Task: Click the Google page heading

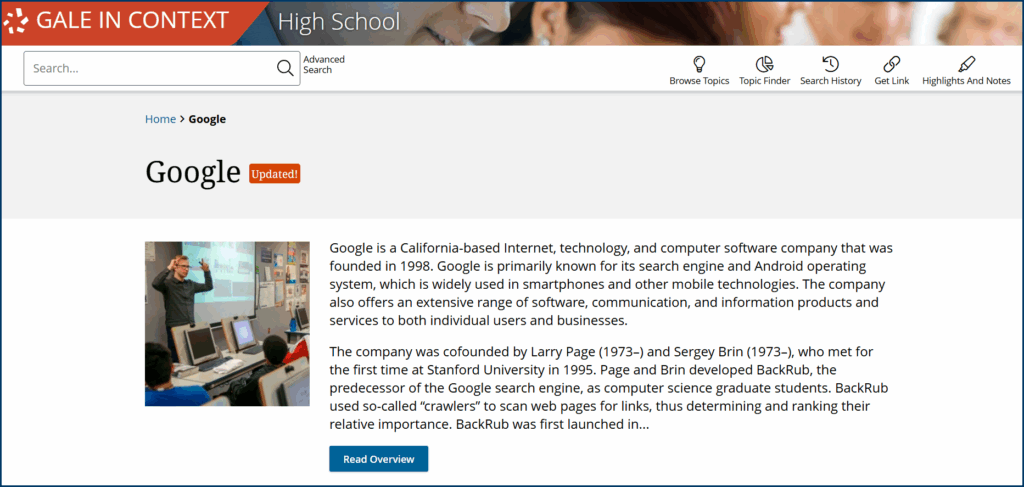Action: [x=193, y=173]
